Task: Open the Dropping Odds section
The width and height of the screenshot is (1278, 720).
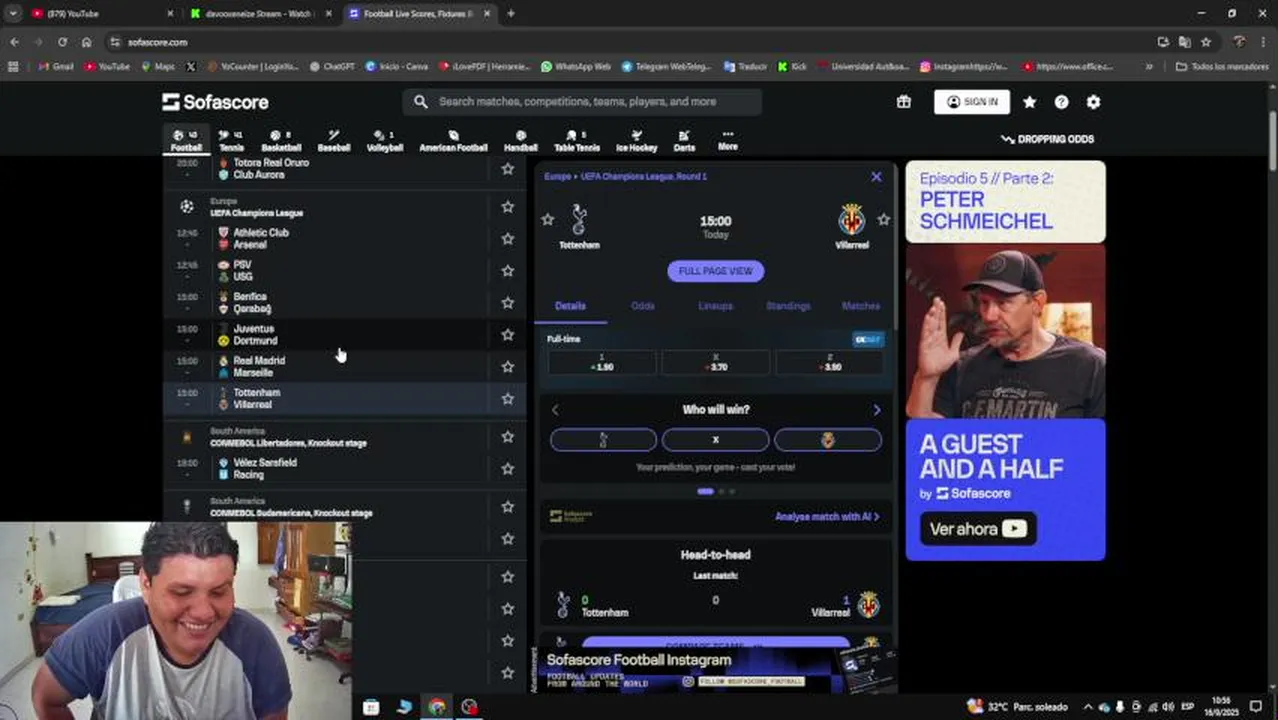Action: (1047, 139)
